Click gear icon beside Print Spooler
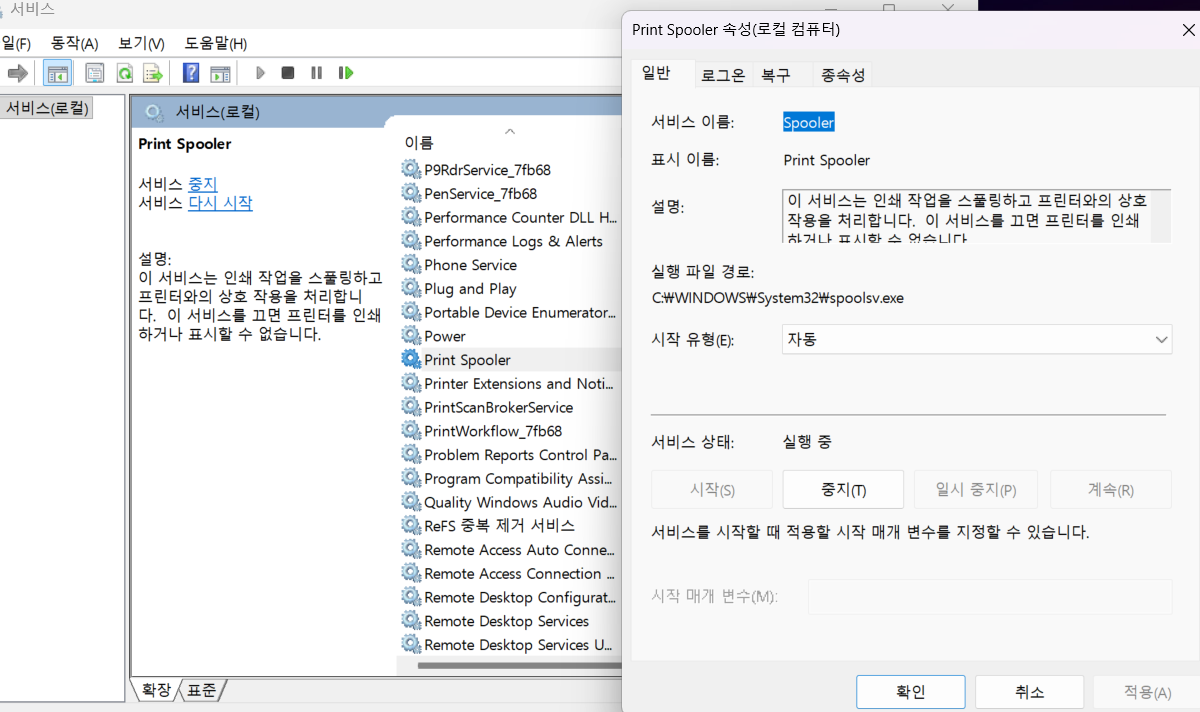Screen dimensions: 1200x712 (x=411, y=360)
